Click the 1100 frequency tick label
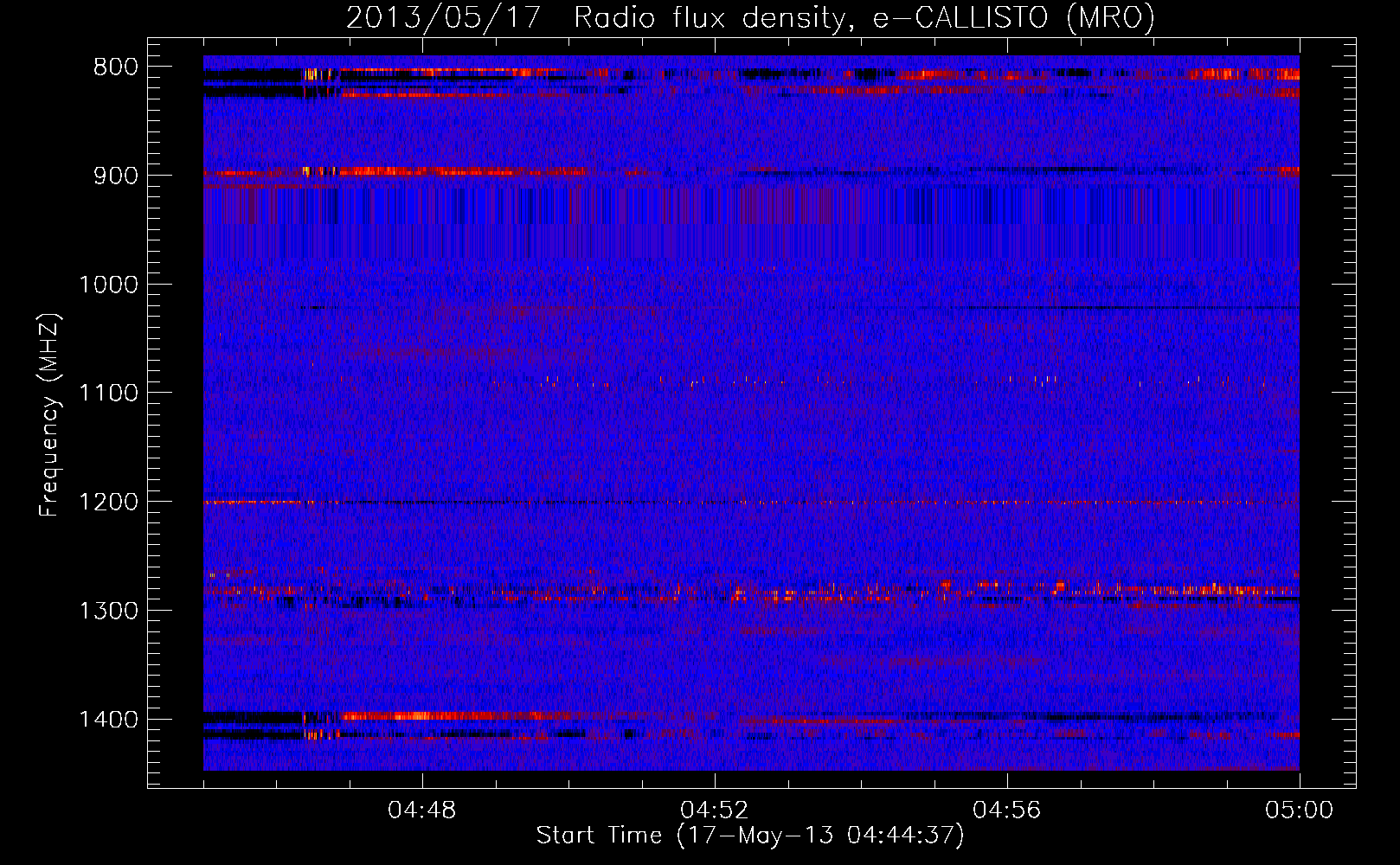Image resolution: width=1400 pixels, height=865 pixels. tap(108, 394)
